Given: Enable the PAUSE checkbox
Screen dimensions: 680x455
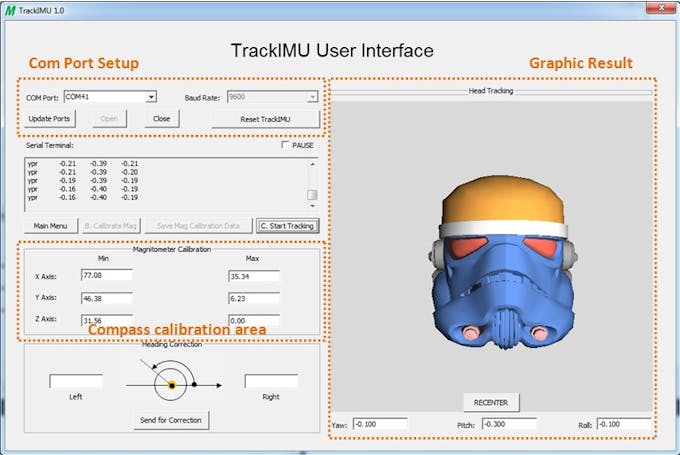Looking at the screenshot, I should point(286,145).
